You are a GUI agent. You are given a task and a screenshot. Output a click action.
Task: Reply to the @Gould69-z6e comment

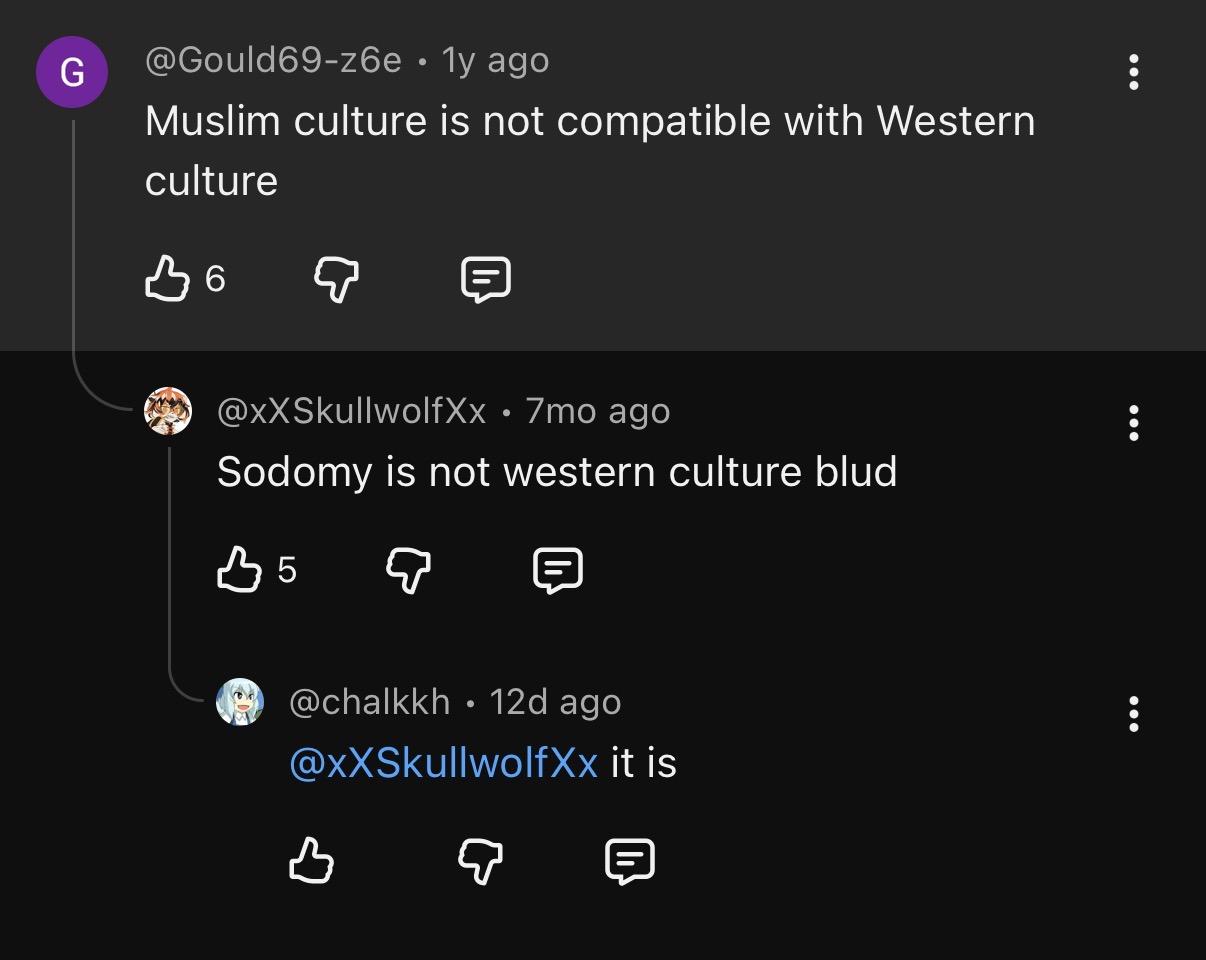coord(486,278)
